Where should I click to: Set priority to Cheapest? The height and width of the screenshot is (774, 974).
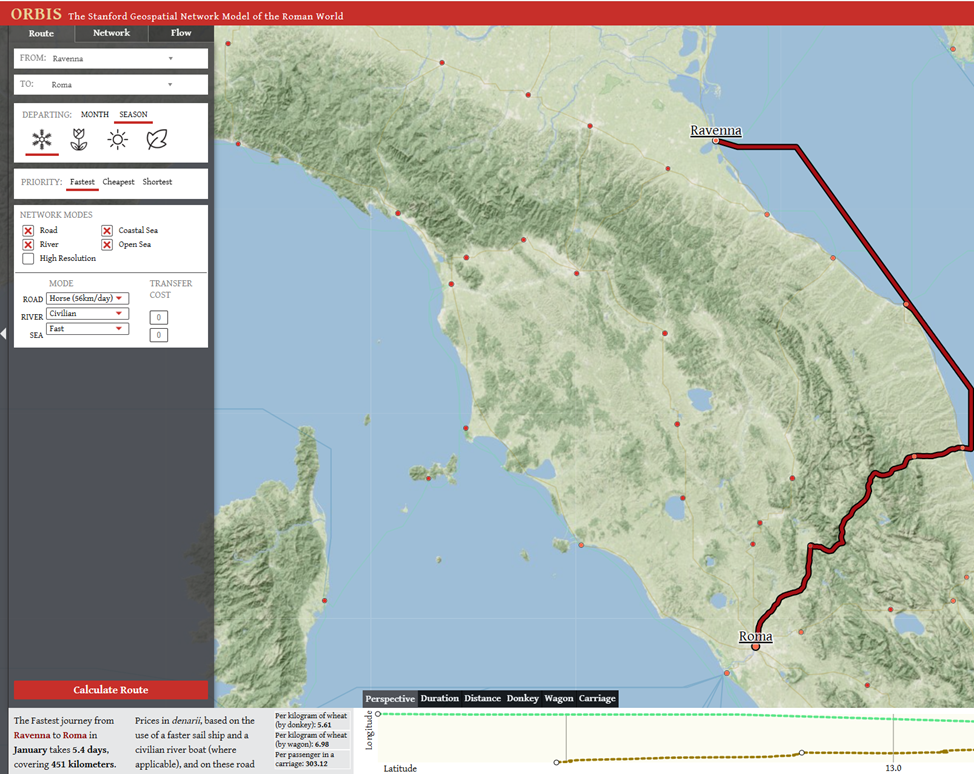tap(118, 182)
